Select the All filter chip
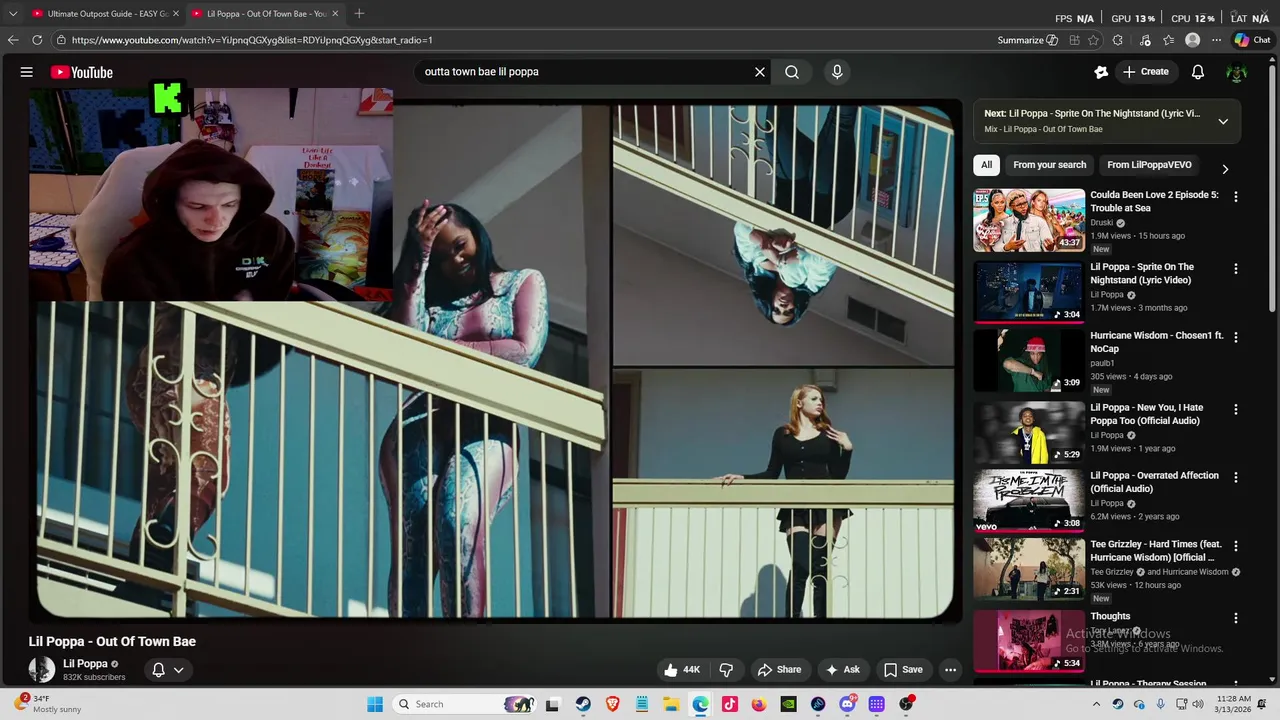 tap(987, 165)
